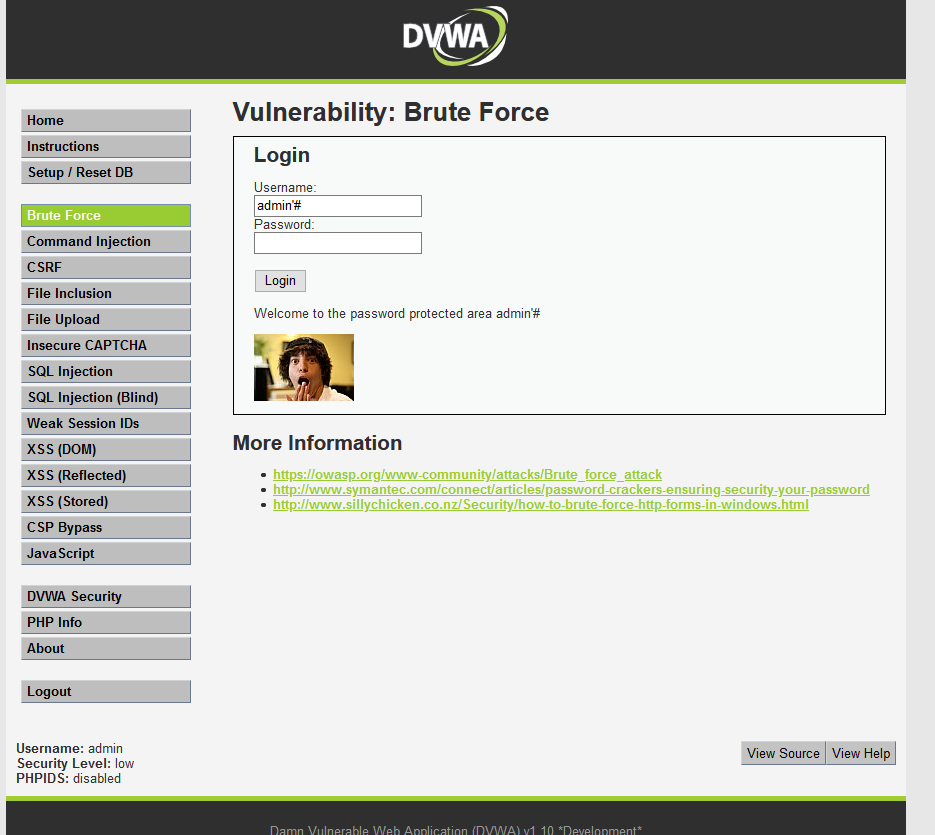Select SQL Injection (Blind) in sidebar
Image resolution: width=935 pixels, height=835 pixels.
point(105,398)
